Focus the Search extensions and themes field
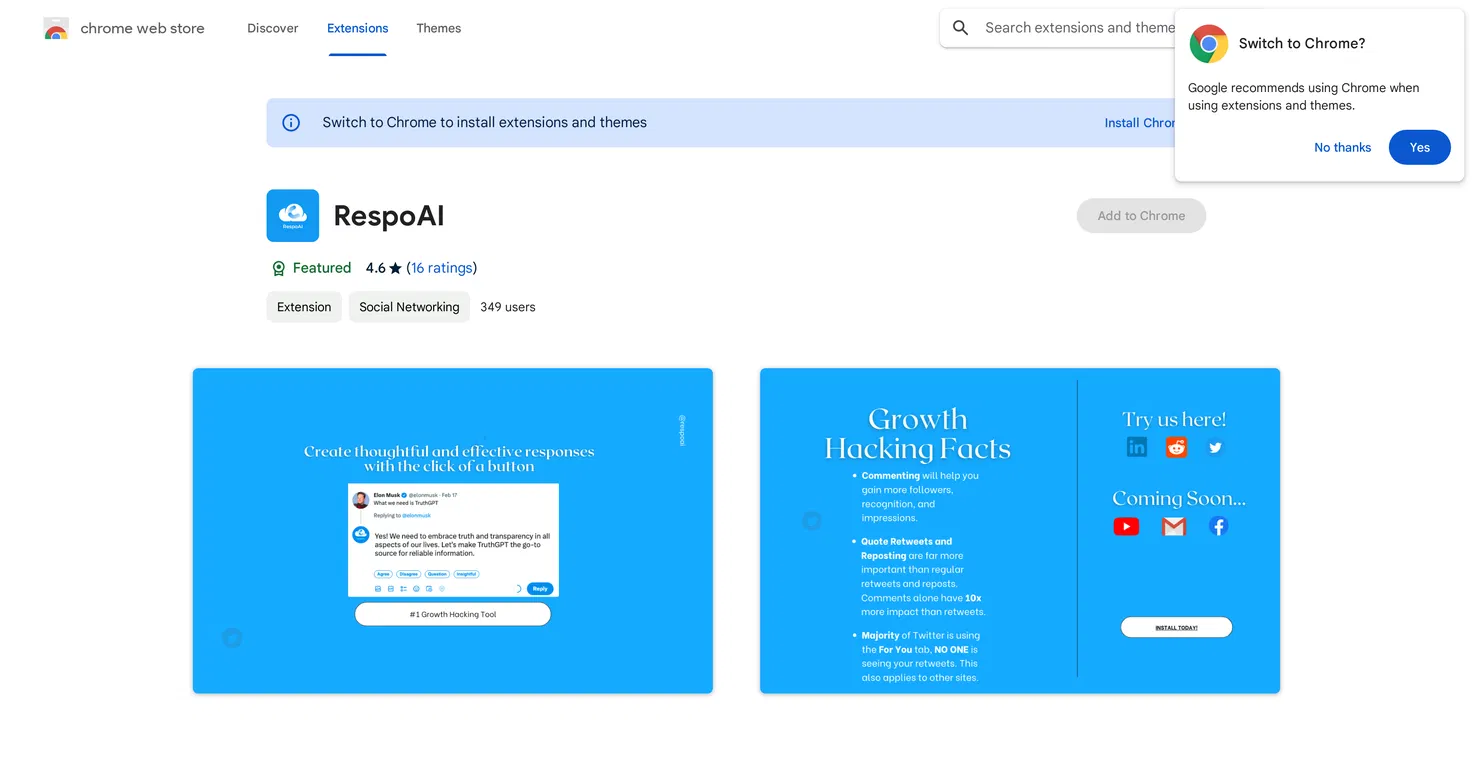This screenshot has height=768, width=1473. pos(1078,28)
